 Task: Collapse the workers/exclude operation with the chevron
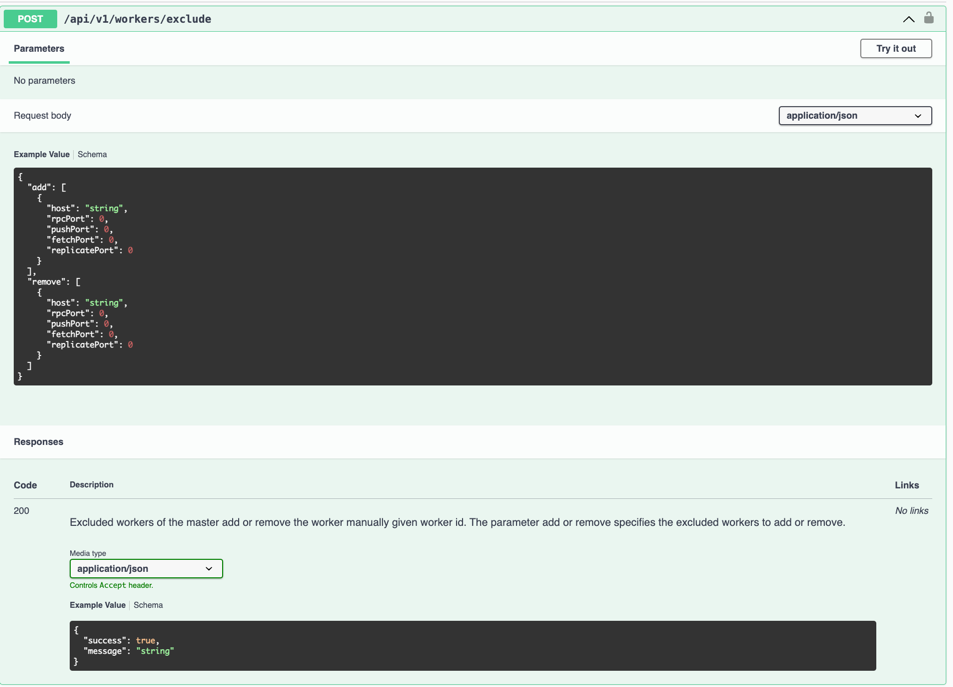(908, 19)
